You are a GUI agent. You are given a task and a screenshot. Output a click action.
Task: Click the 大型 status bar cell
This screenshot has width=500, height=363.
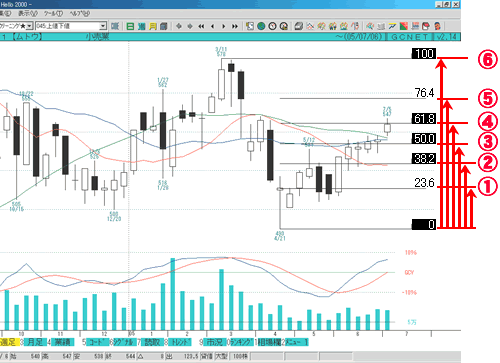221,356
